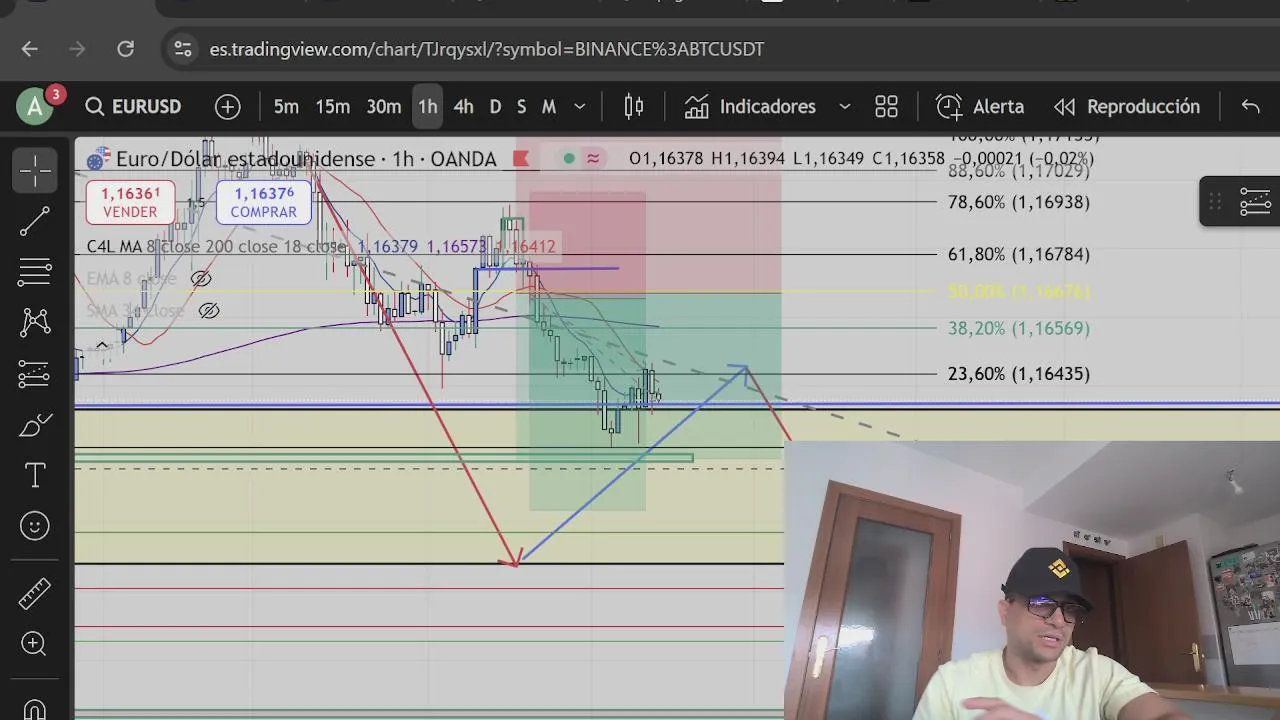Create an Alerta alert

980,106
